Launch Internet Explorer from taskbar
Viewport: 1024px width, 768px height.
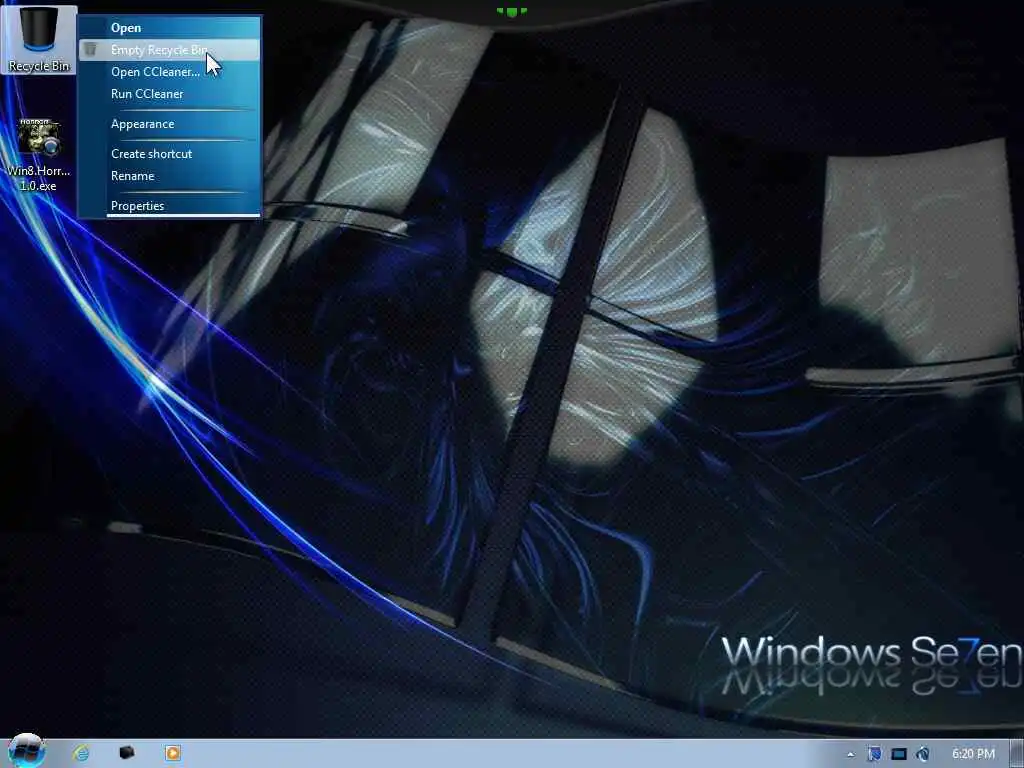[x=81, y=753]
